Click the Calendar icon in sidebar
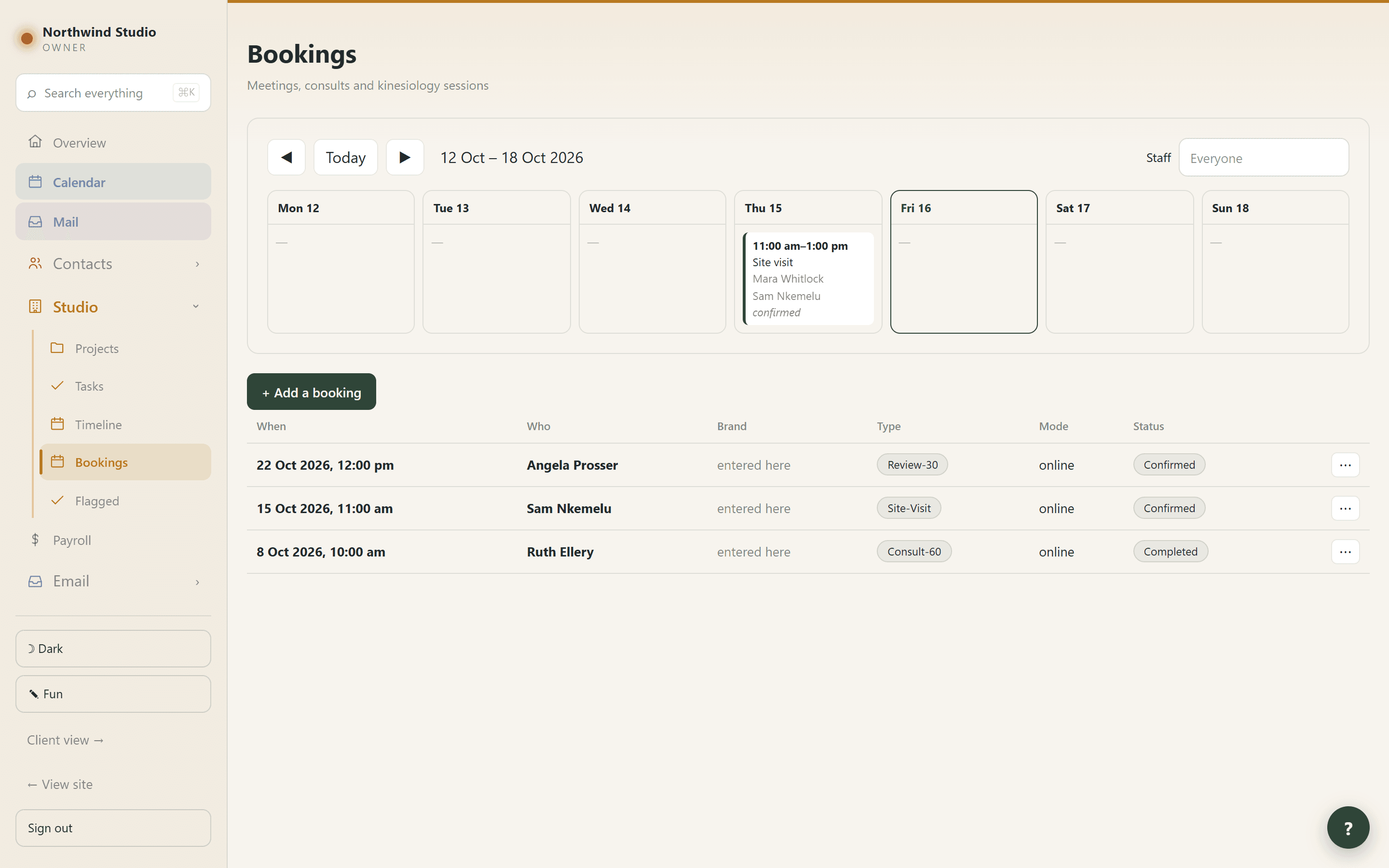 point(35,182)
